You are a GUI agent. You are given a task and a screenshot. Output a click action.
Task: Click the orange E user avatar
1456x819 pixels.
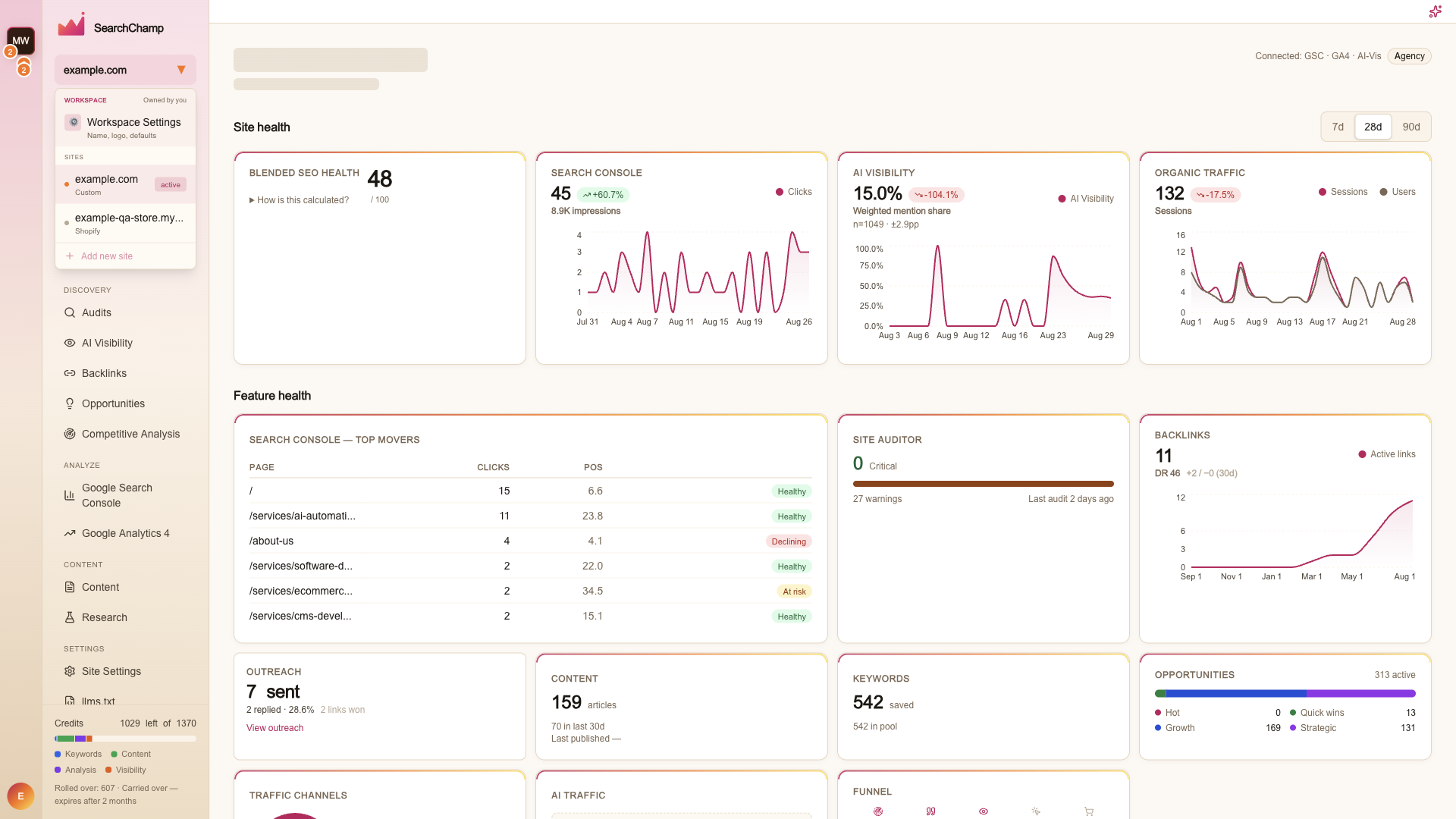point(20,796)
